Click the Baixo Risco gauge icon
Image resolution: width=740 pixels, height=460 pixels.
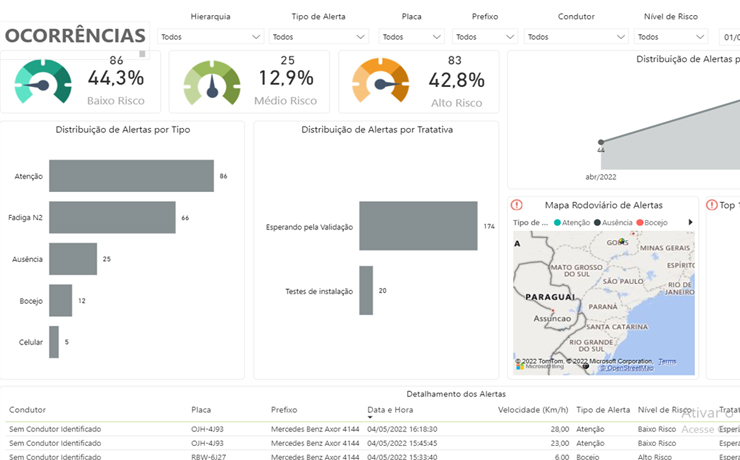(43, 84)
